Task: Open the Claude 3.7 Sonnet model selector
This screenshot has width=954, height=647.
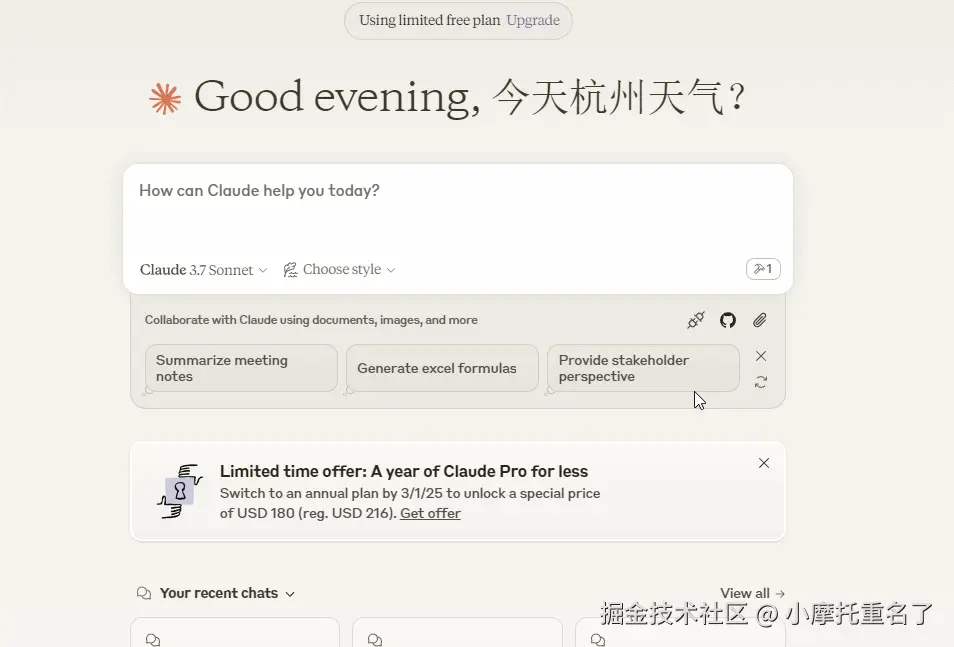Action: pyautogui.click(x=203, y=270)
